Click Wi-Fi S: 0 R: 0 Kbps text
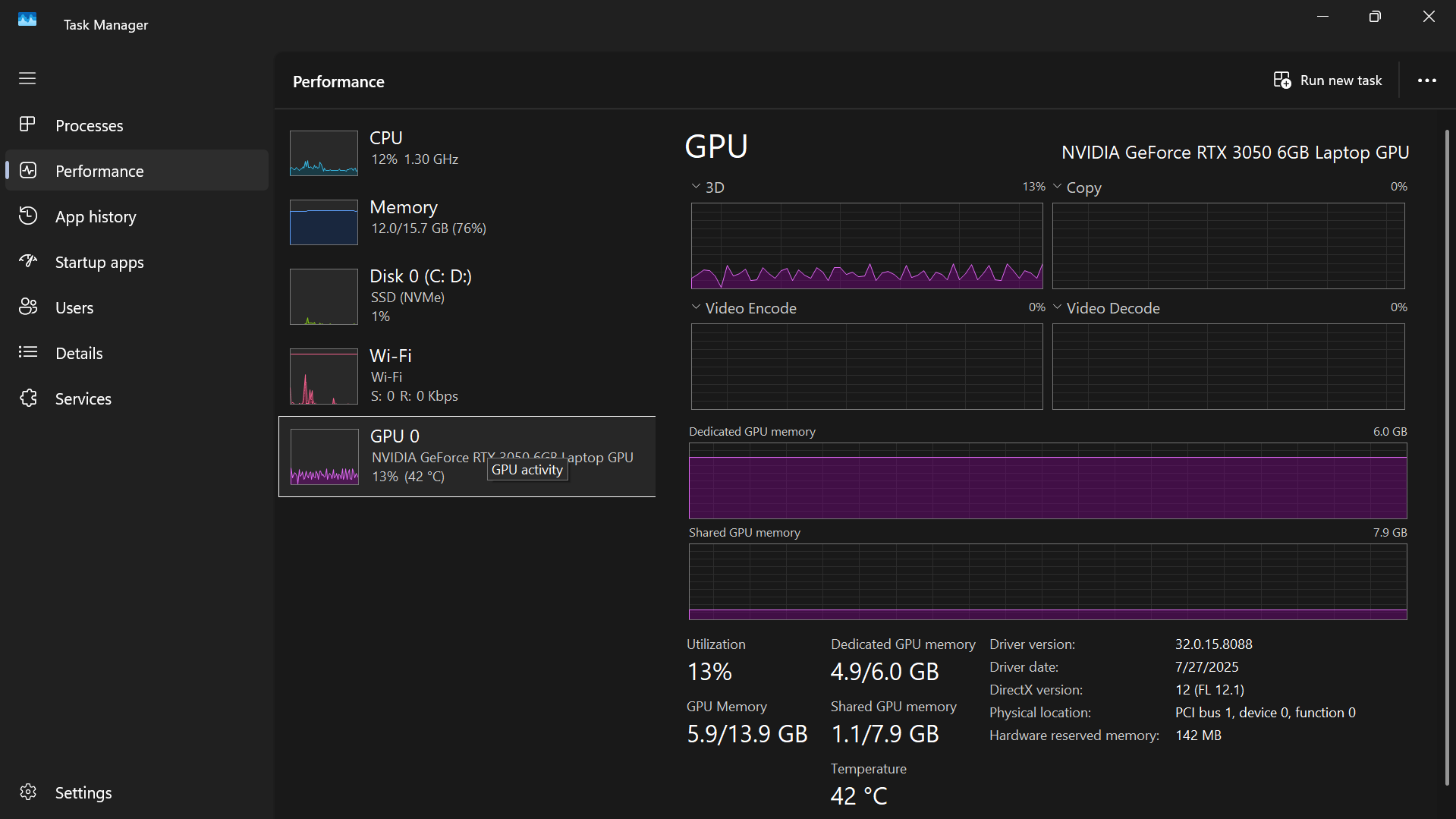This screenshot has height=819, width=1456. [414, 396]
